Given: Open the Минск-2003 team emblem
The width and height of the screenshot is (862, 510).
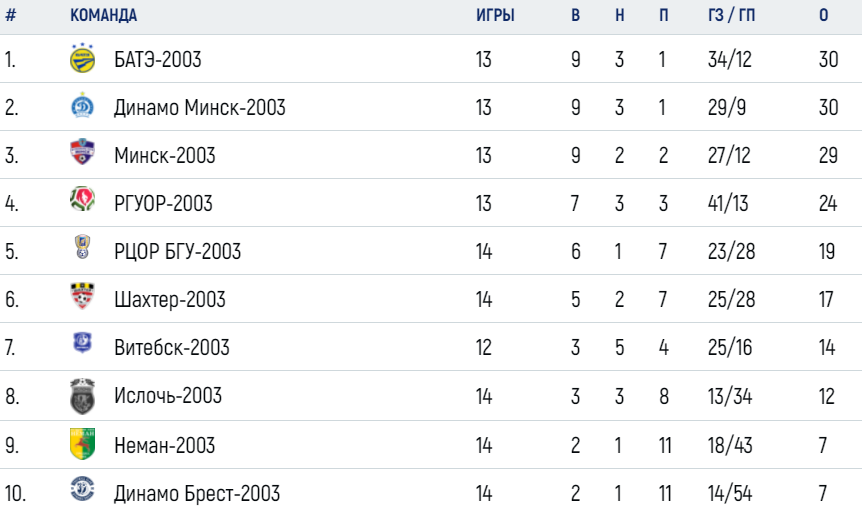Looking at the screenshot, I should tap(82, 152).
